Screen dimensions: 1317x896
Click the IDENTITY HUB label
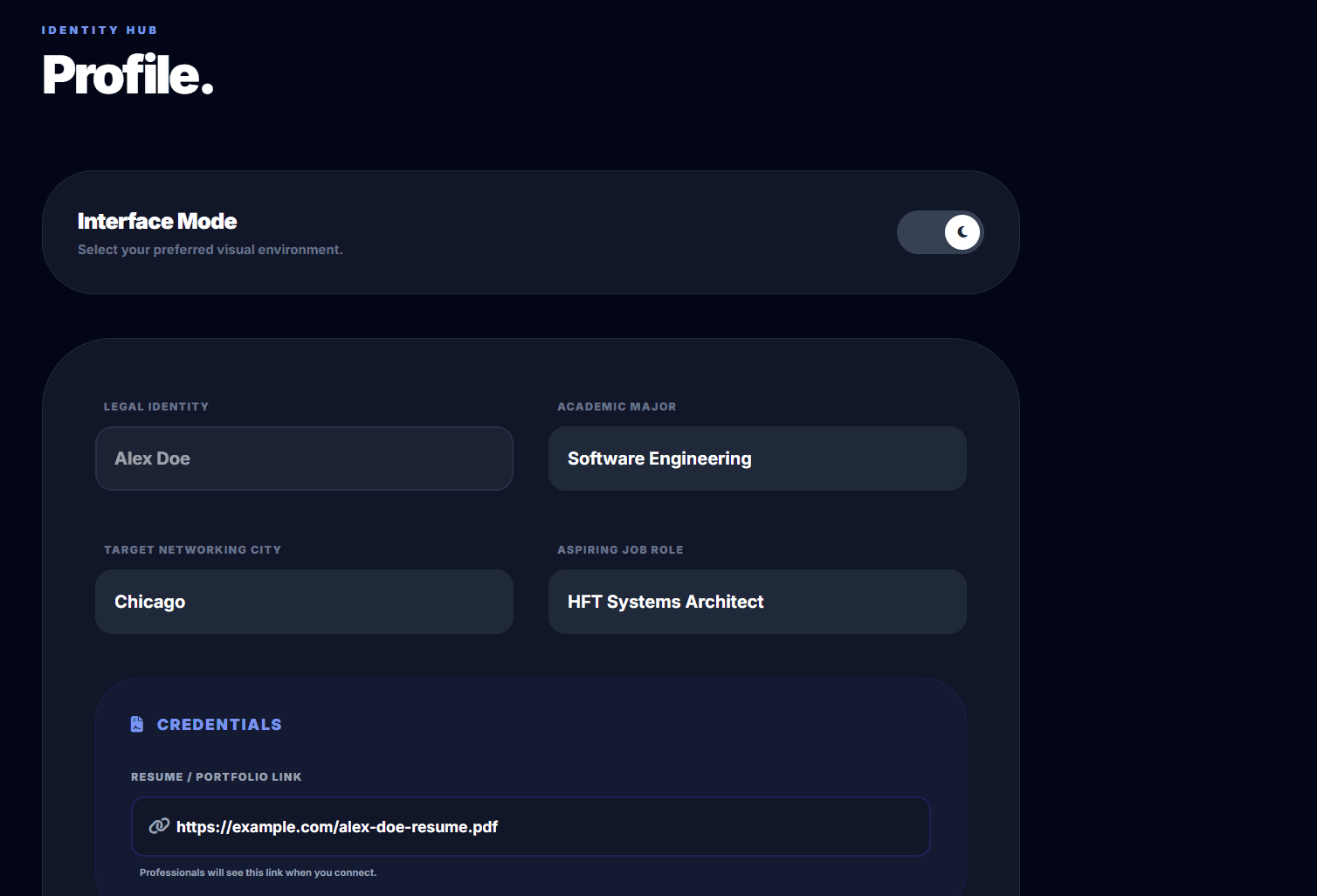(x=99, y=29)
